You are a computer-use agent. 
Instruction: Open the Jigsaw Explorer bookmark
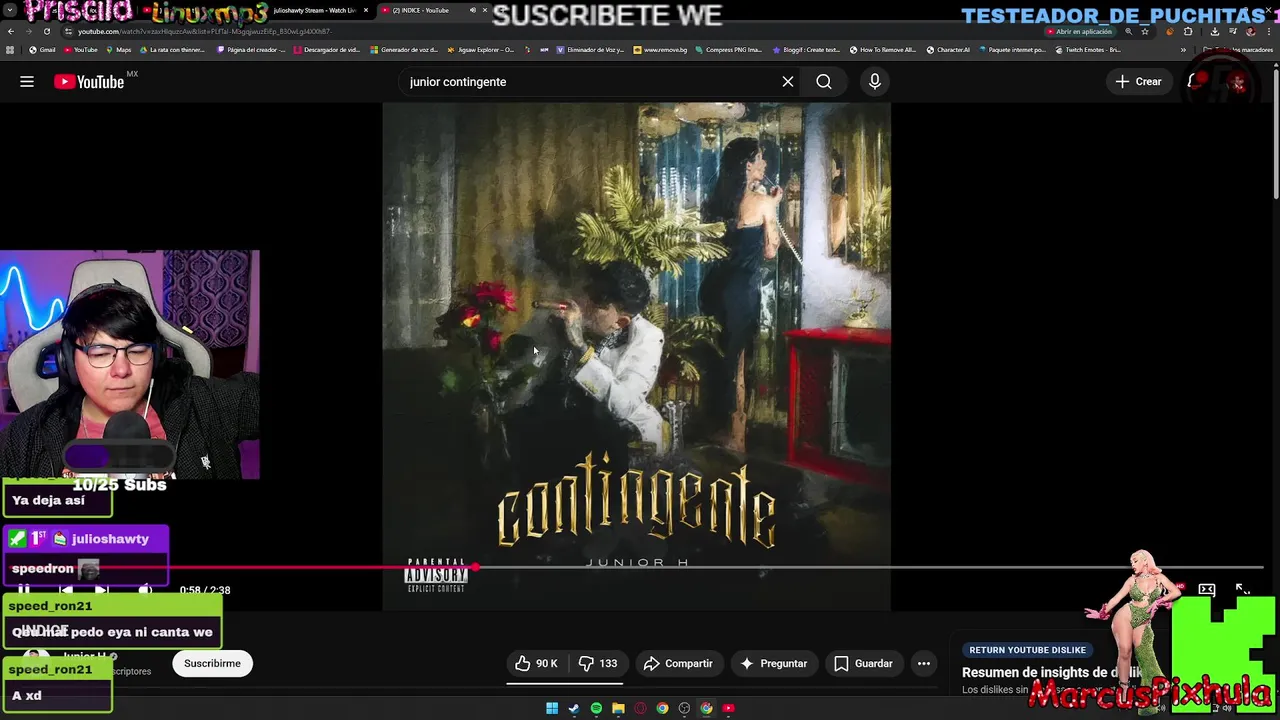tap(481, 50)
